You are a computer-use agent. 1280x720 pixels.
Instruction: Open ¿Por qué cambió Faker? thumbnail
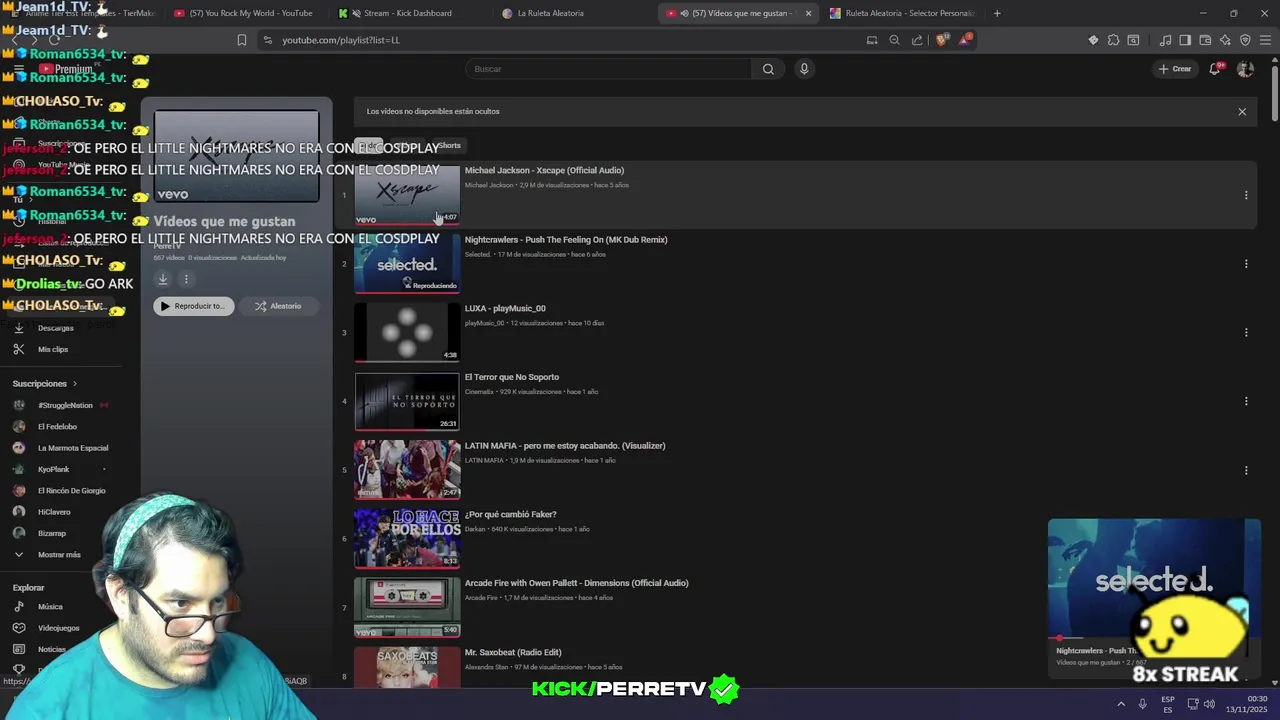click(407, 538)
